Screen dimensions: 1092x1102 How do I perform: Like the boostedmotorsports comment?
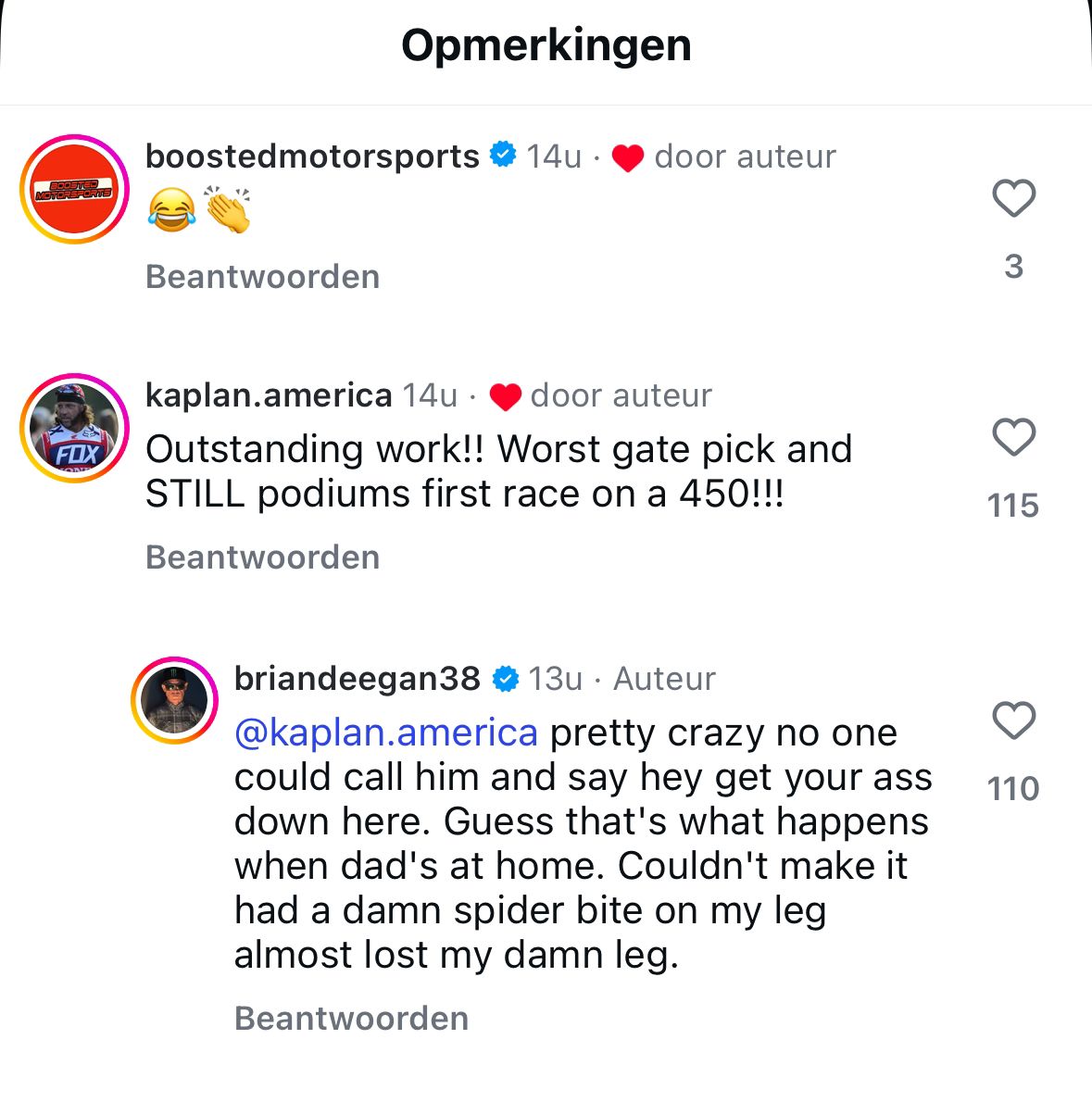pos(1013,198)
